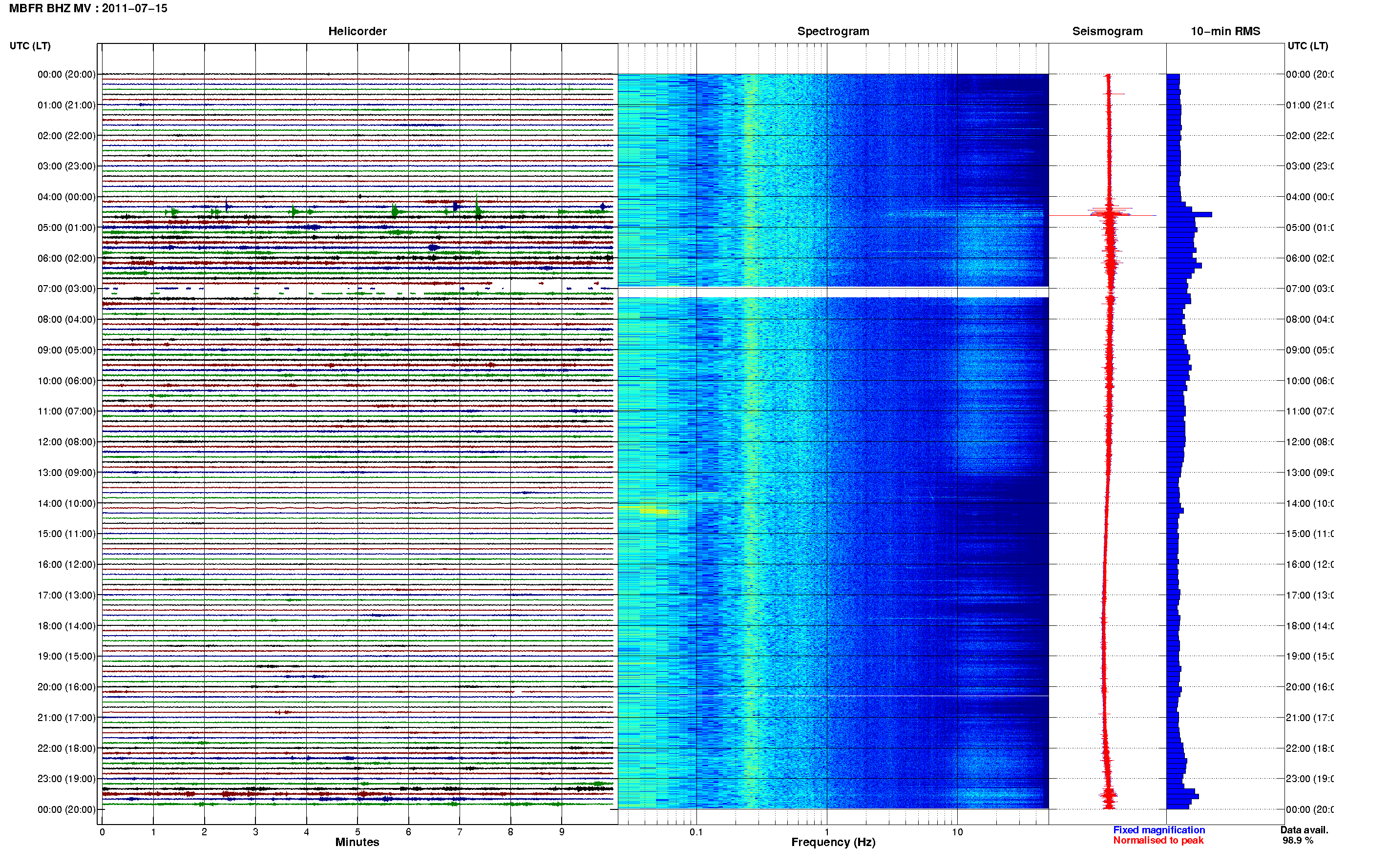Screen dimensions: 1389x868
Task: Click the yellow low-frequency patch near 14:00
Action: click(654, 512)
